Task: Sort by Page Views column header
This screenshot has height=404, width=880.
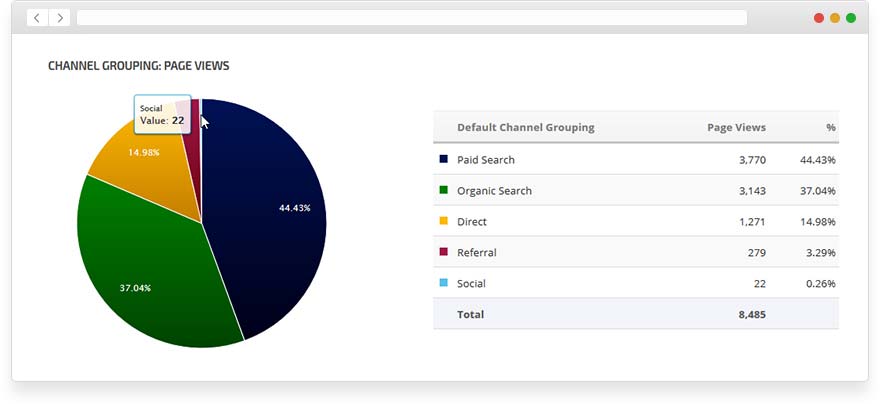Action: 736,127
